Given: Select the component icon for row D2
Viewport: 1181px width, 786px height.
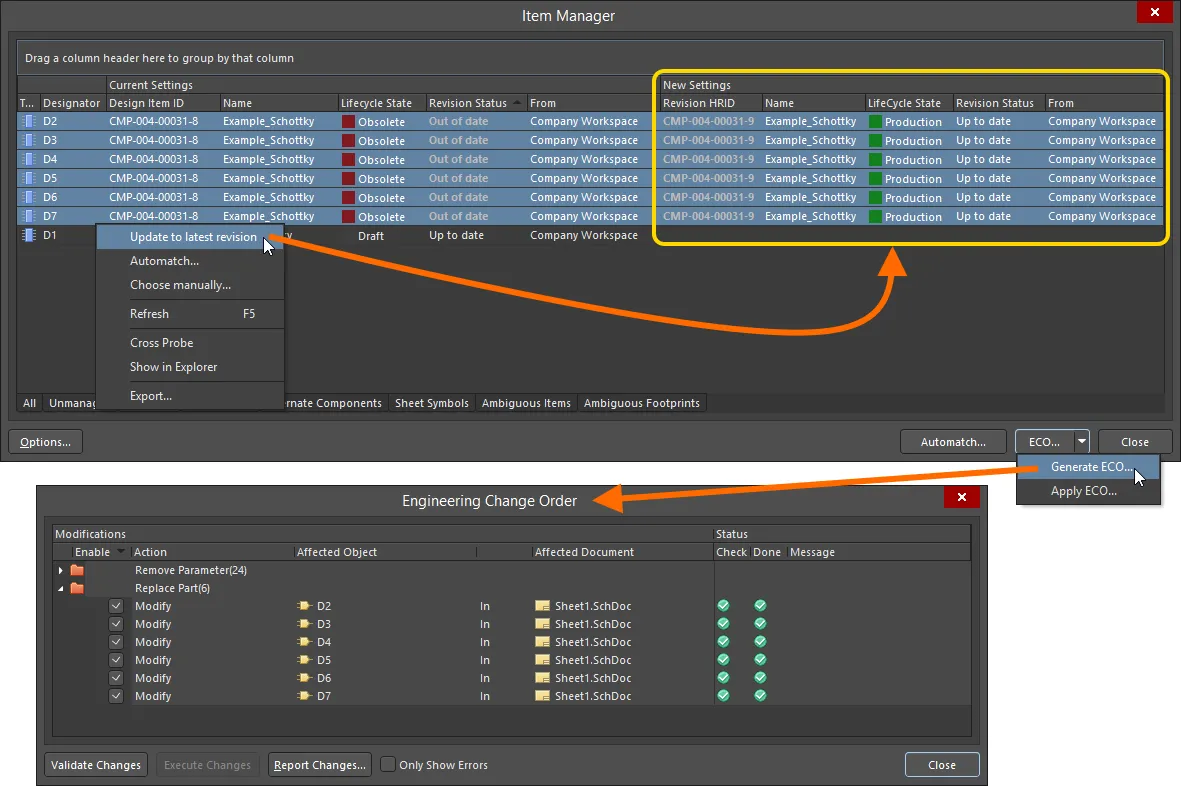Looking at the screenshot, I should coord(29,121).
